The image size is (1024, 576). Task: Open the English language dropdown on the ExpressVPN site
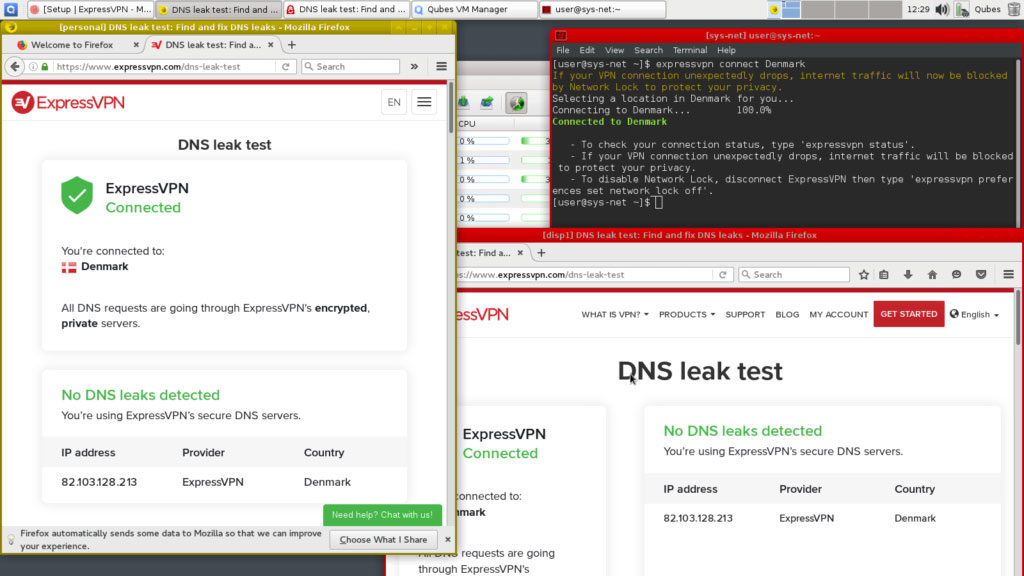[x=974, y=315]
